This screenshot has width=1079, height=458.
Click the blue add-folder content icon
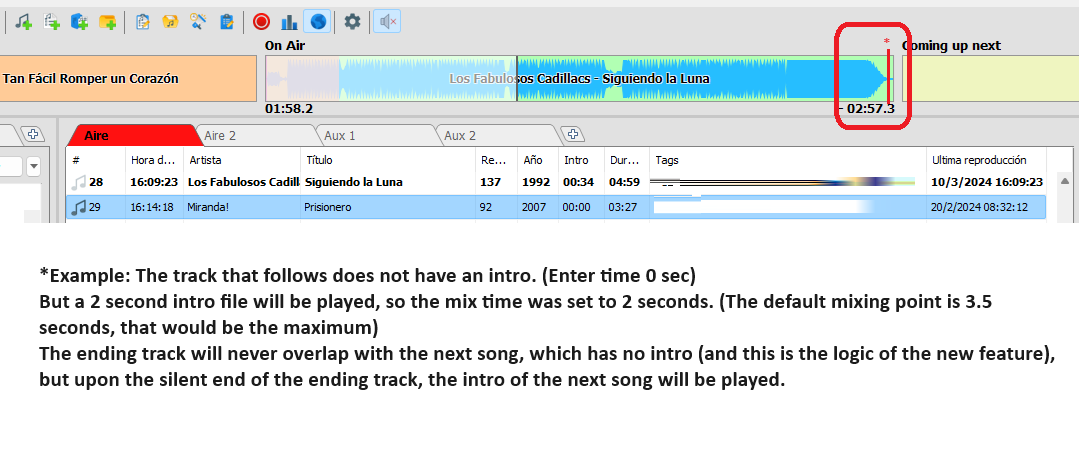coord(79,21)
